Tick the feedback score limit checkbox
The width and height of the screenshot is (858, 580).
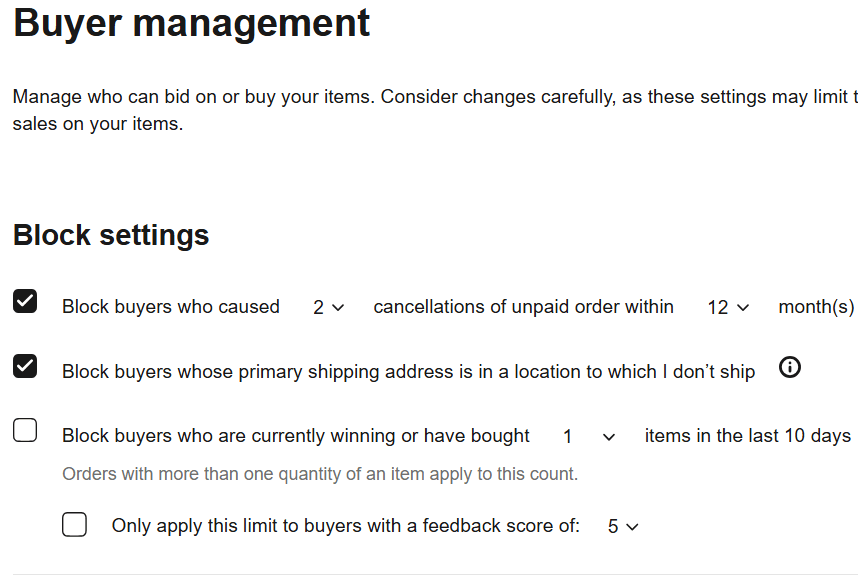[x=74, y=525]
